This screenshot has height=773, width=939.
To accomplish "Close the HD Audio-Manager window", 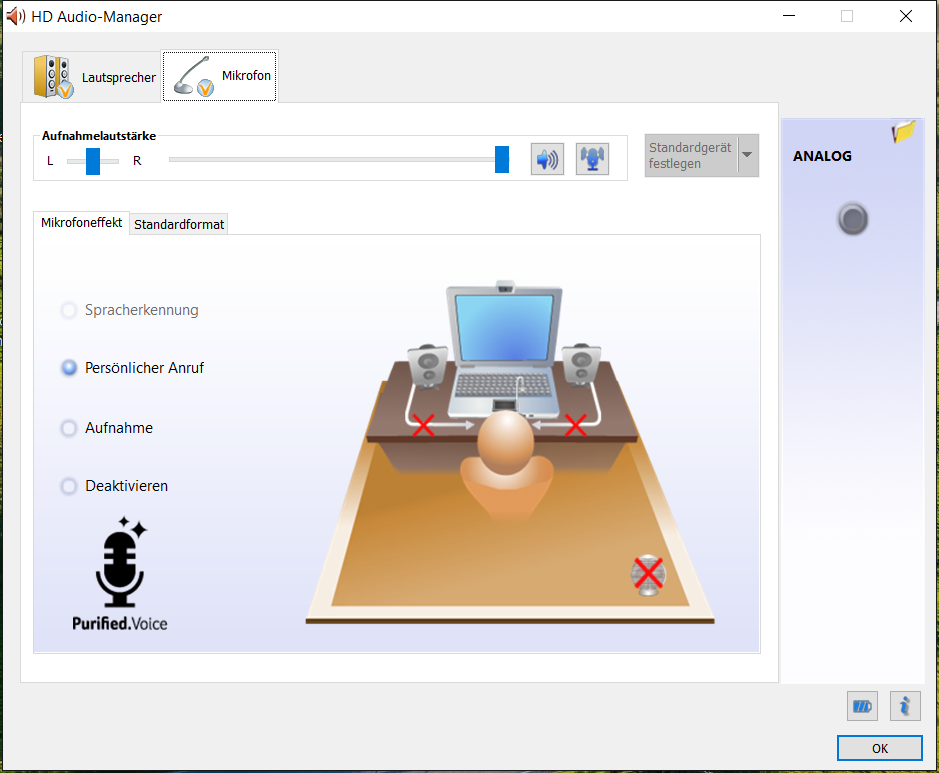I will pos(906,16).
